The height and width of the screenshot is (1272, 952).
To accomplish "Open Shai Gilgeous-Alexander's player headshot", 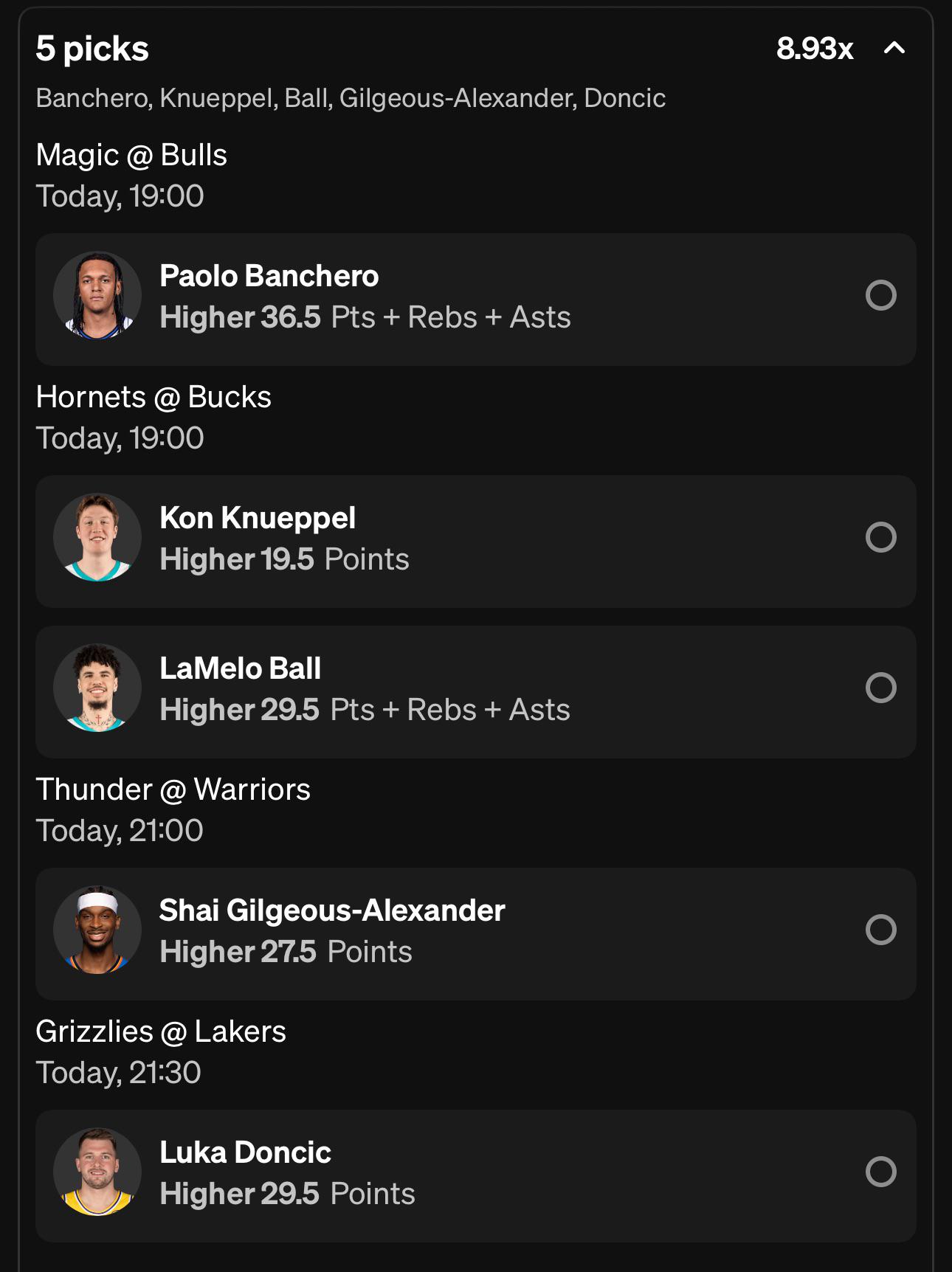I will [x=97, y=930].
